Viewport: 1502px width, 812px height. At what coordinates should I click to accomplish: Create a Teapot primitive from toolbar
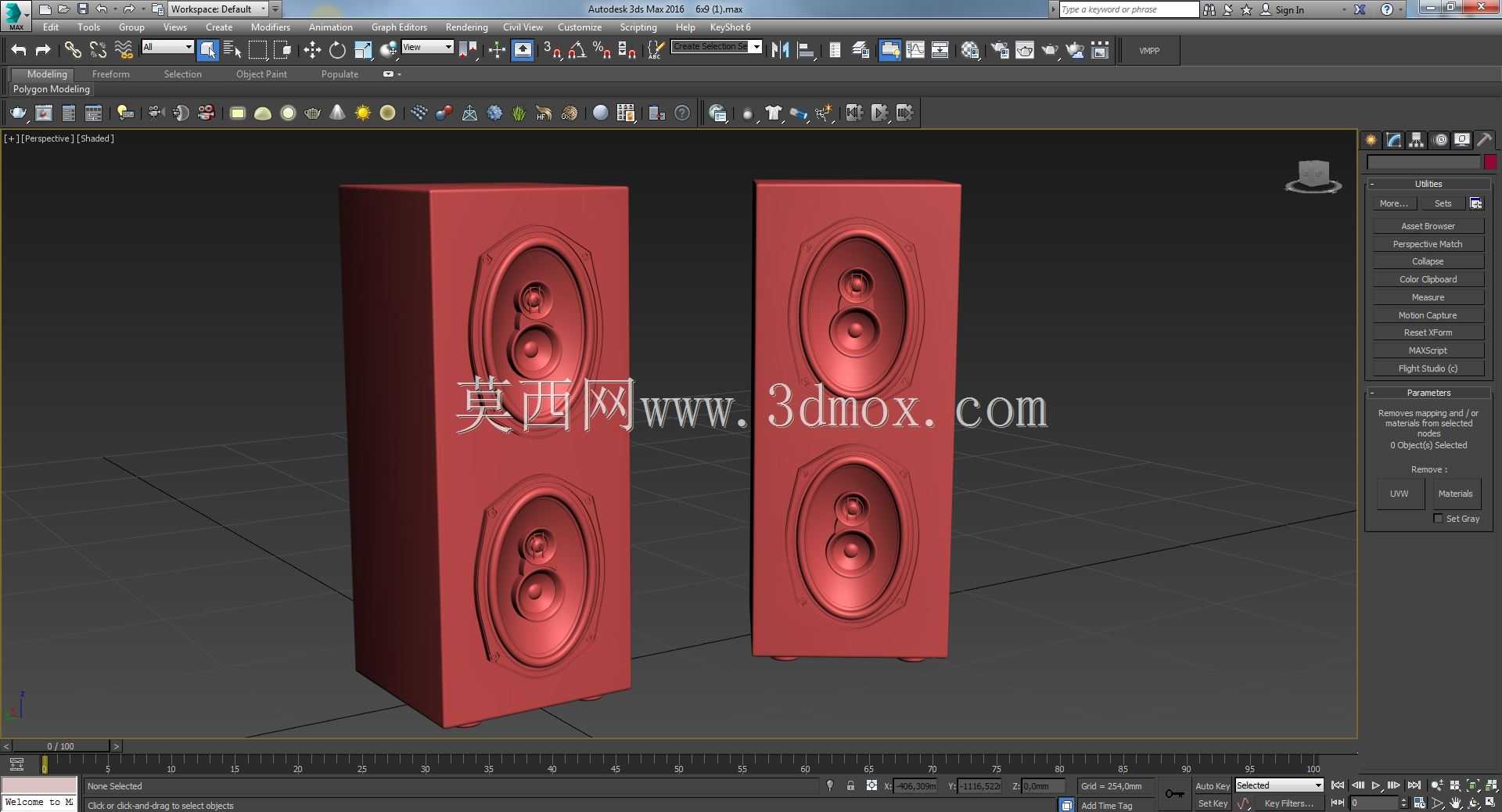[312, 113]
